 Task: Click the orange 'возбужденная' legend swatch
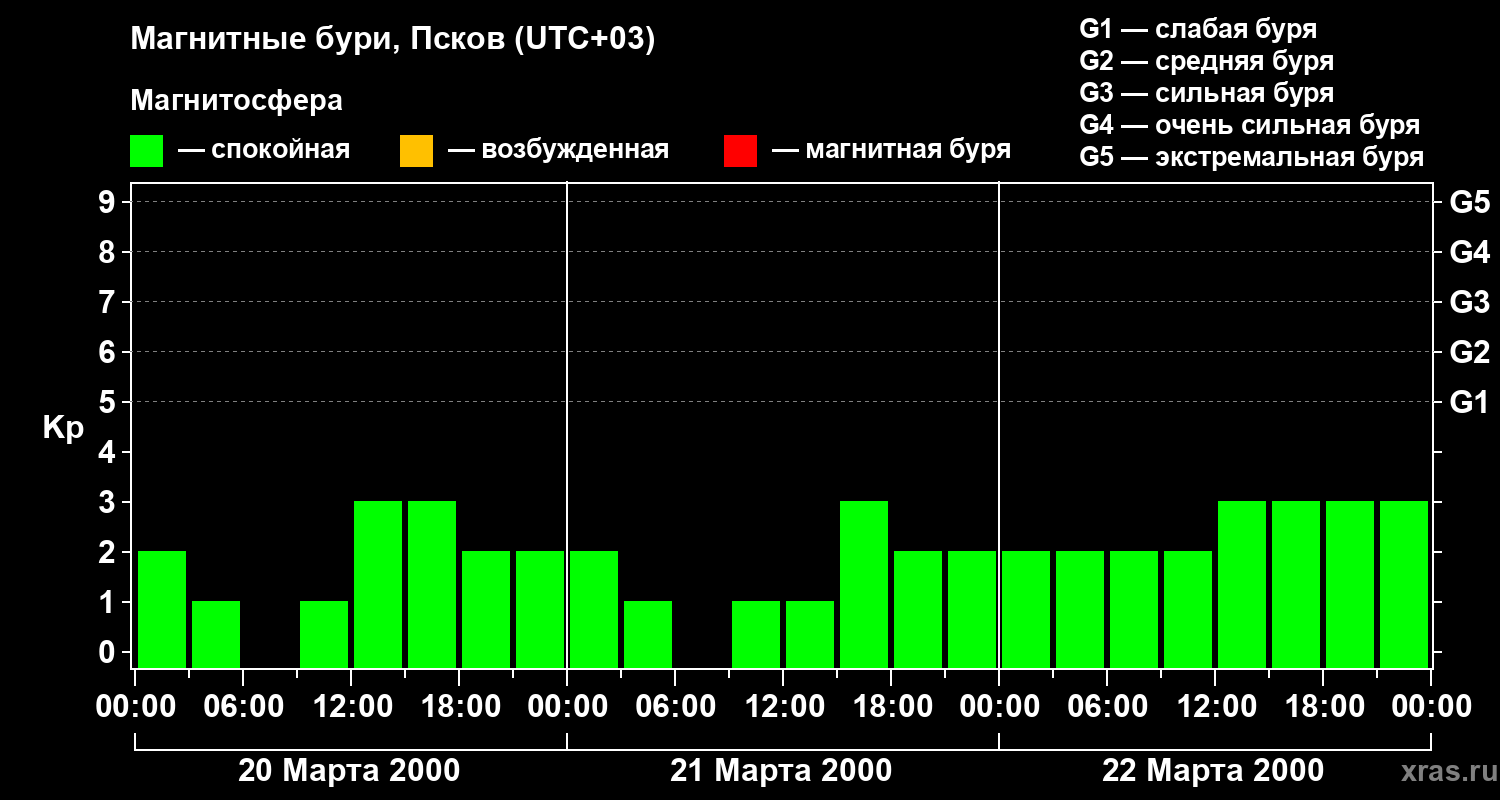(x=416, y=151)
